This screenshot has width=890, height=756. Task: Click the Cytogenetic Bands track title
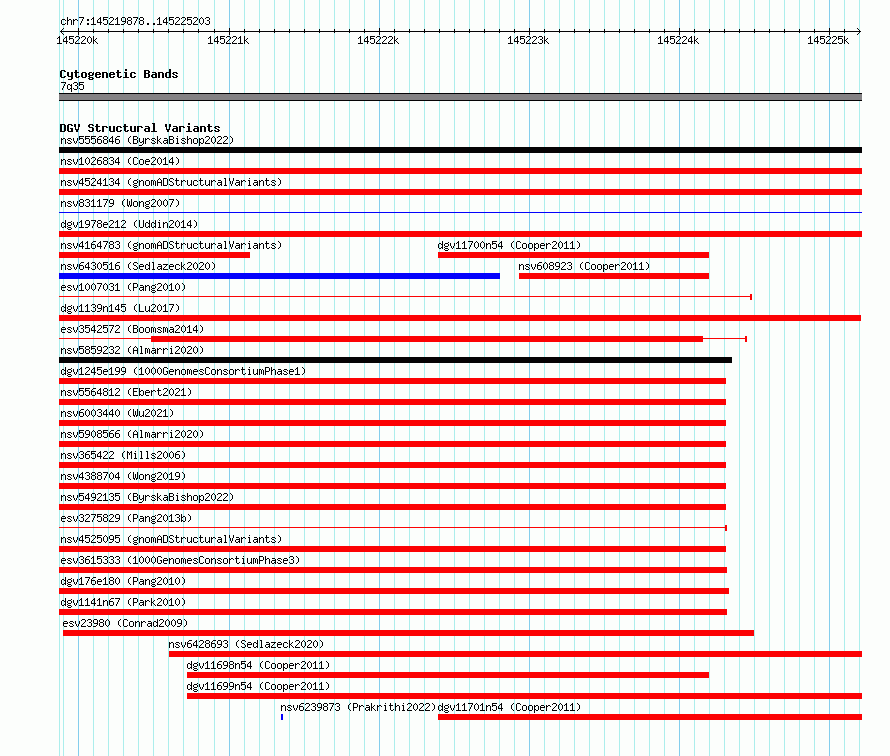[119, 74]
